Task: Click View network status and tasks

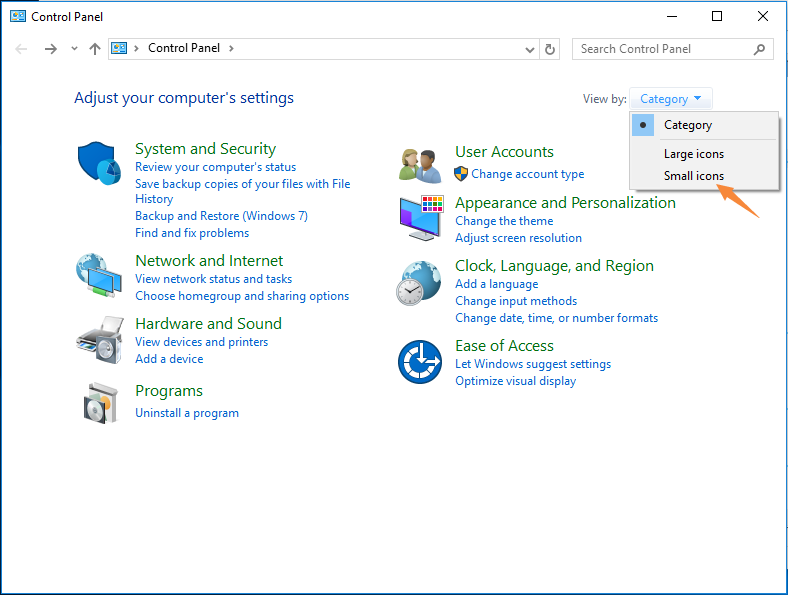Action: tap(214, 279)
